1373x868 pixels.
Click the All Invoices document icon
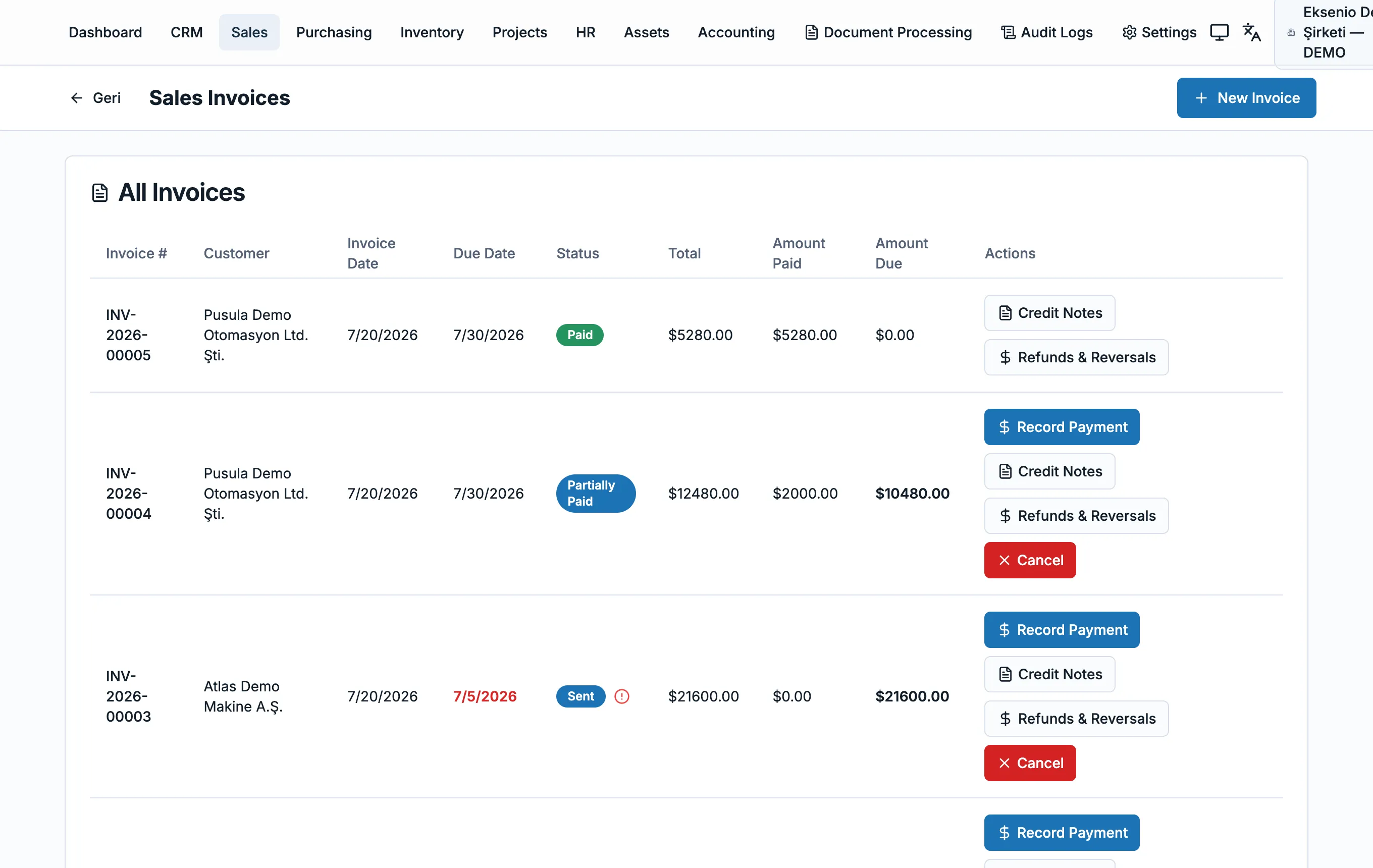pos(100,193)
